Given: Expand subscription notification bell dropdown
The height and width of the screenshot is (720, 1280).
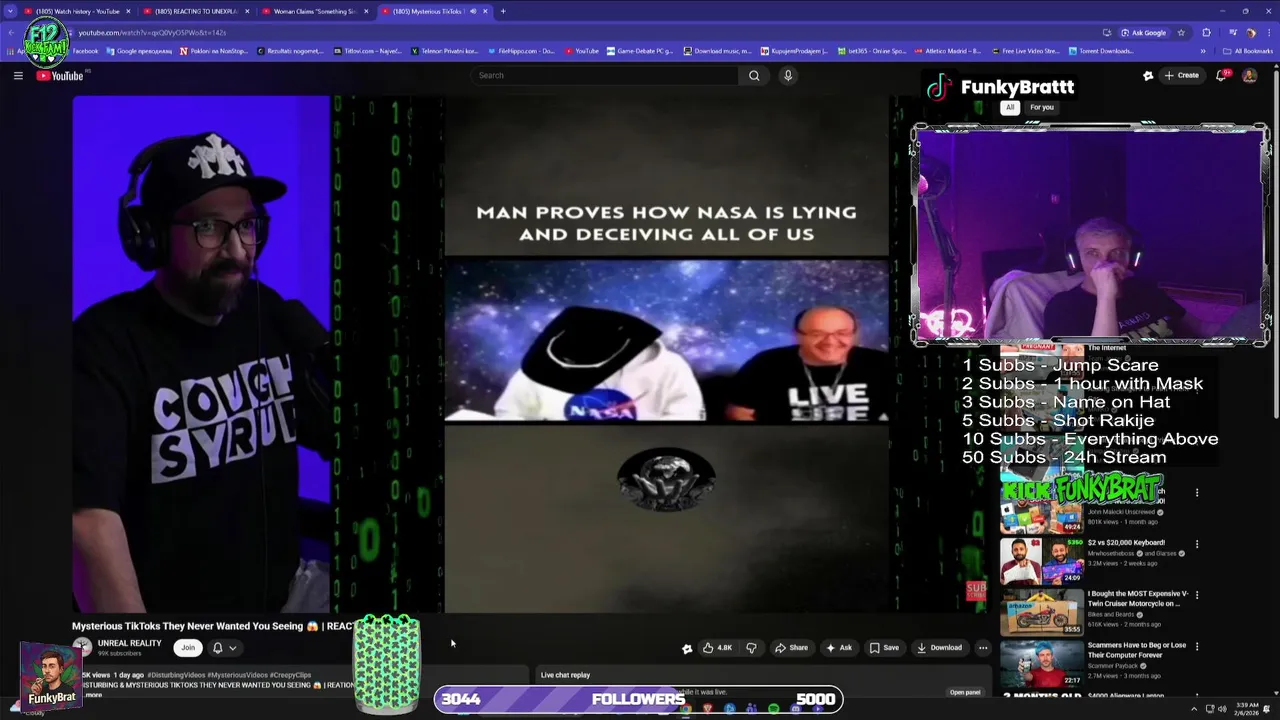Looking at the screenshot, I should (x=224, y=647).
